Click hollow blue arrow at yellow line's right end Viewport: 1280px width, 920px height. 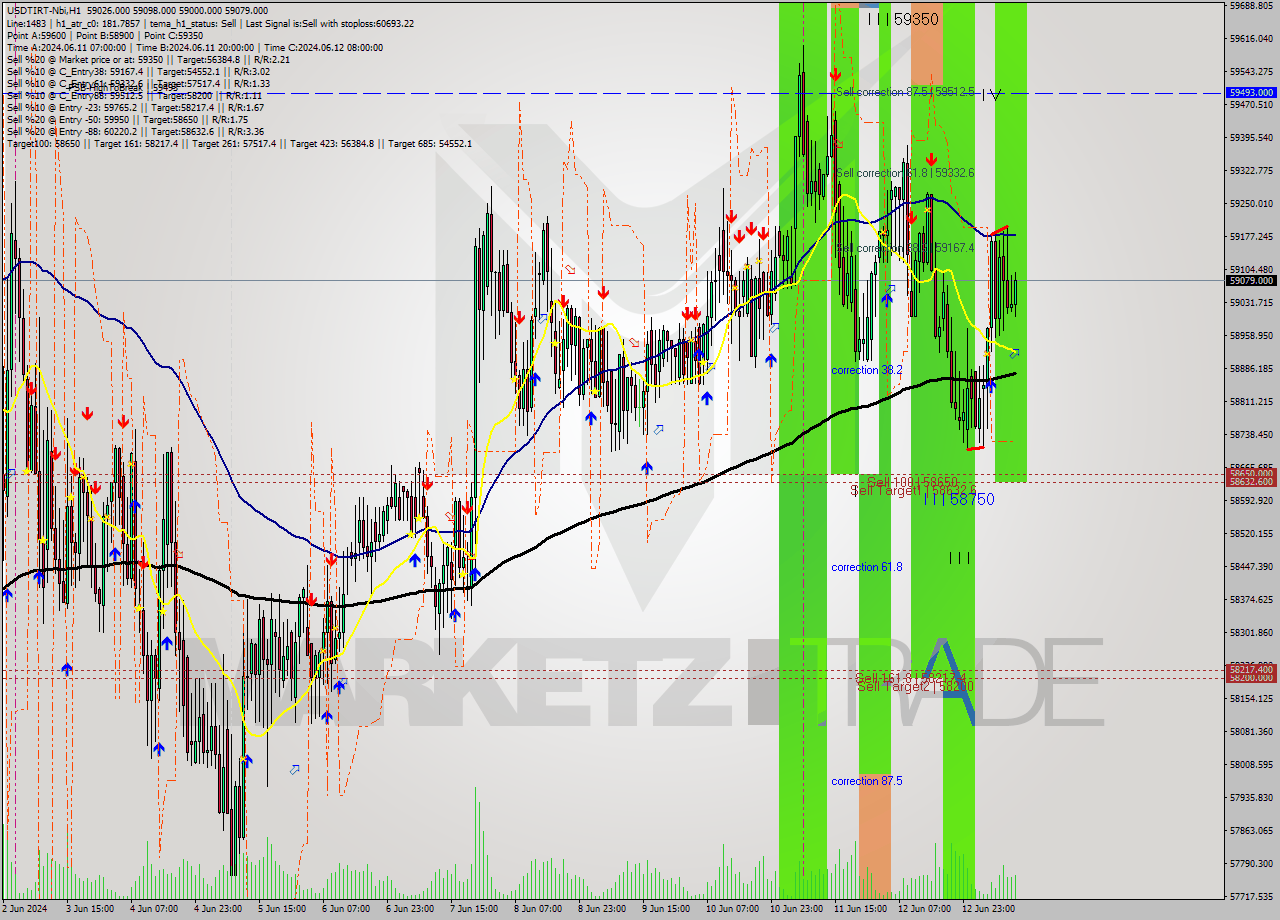(1015, 354)
